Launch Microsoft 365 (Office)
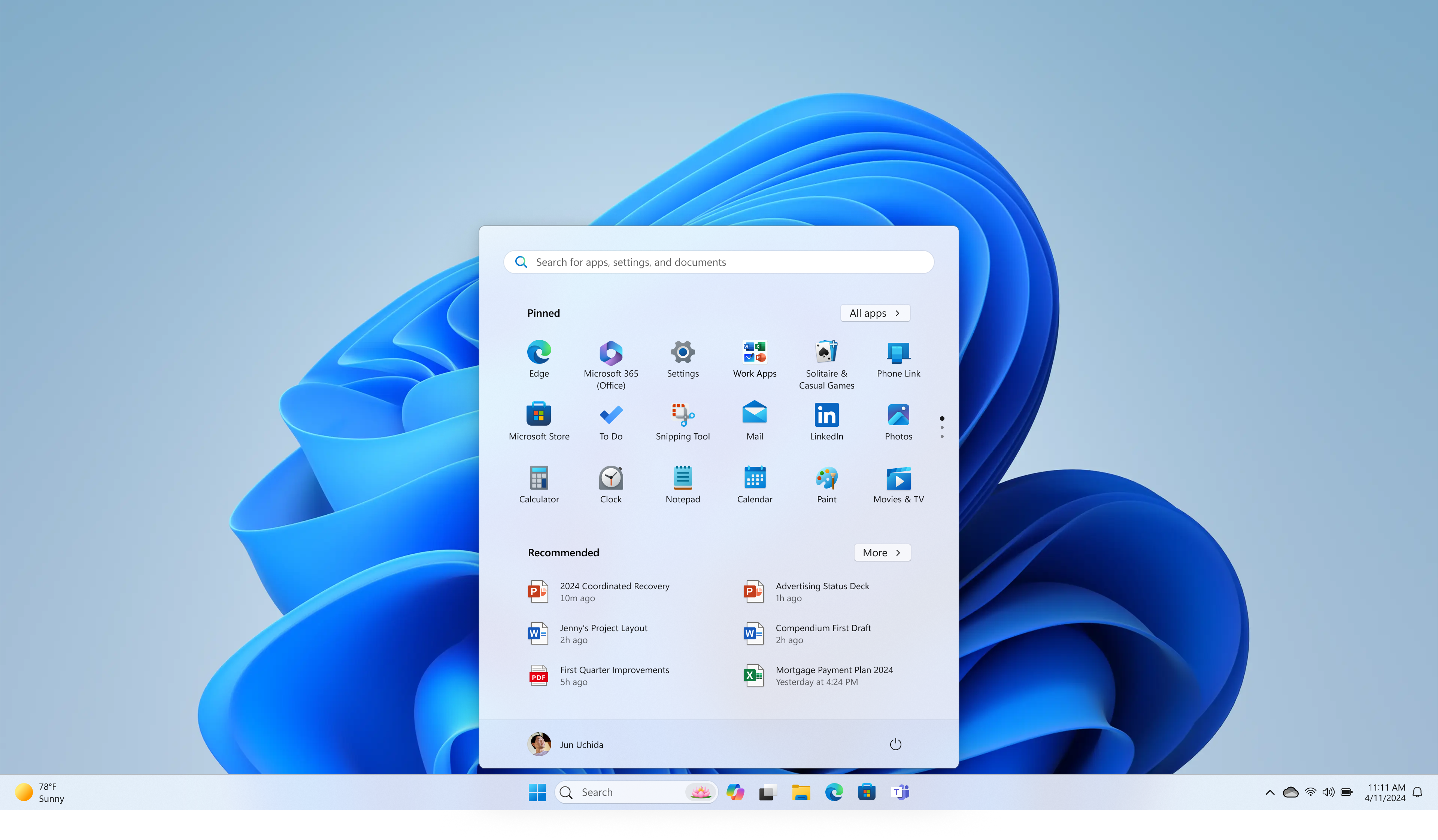Screen dimensions: 1438x840 [610, 354]
